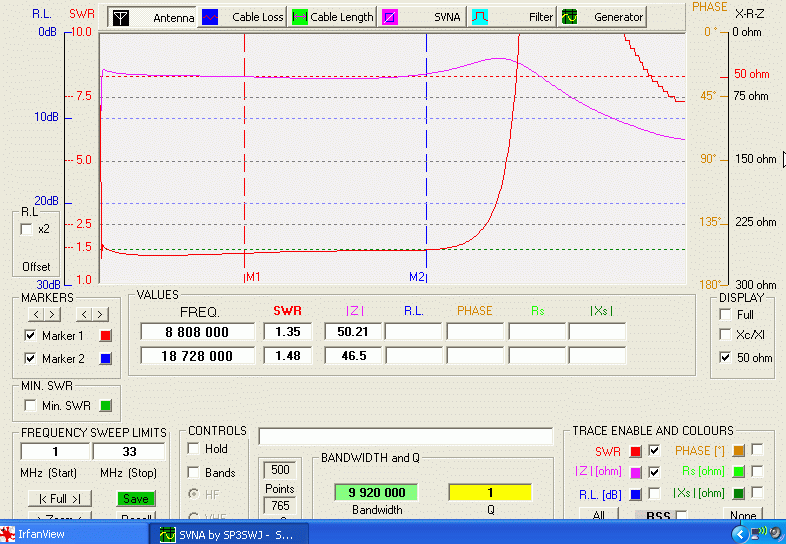Enable the PHASE trace checkbox
Viewport: 786px width, 544px height.
[x=757, y=450]
